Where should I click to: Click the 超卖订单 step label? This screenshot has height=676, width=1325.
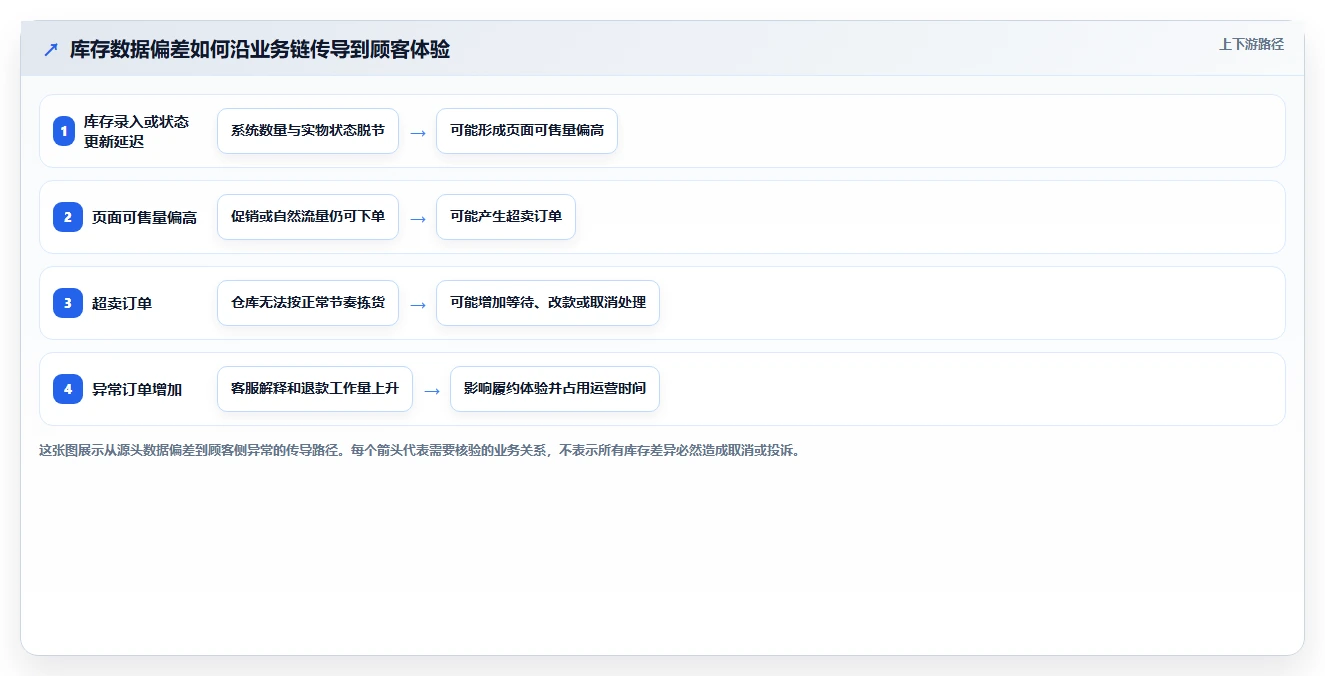[x=122, y=303]
